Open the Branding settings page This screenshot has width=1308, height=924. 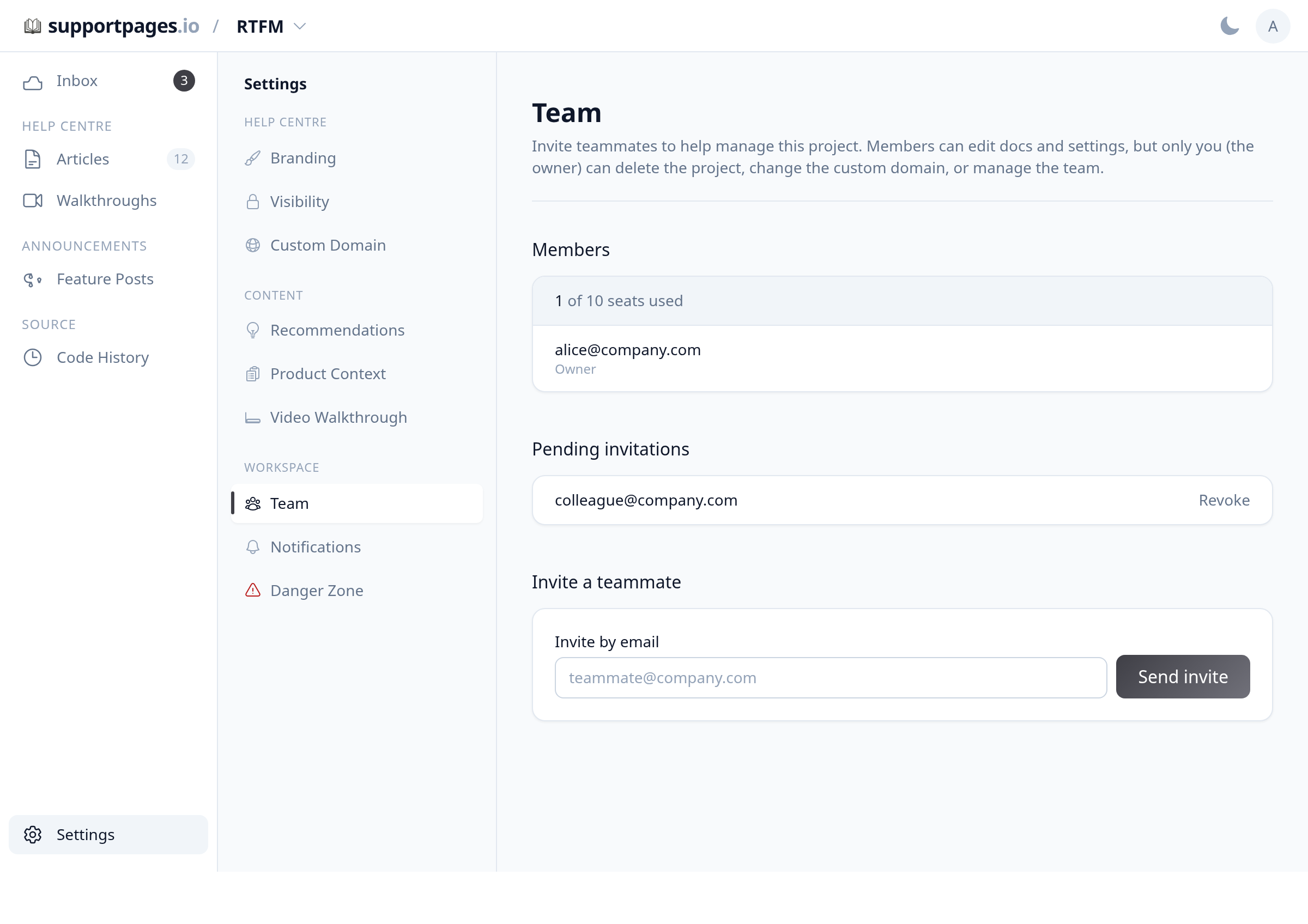point(357,159)
